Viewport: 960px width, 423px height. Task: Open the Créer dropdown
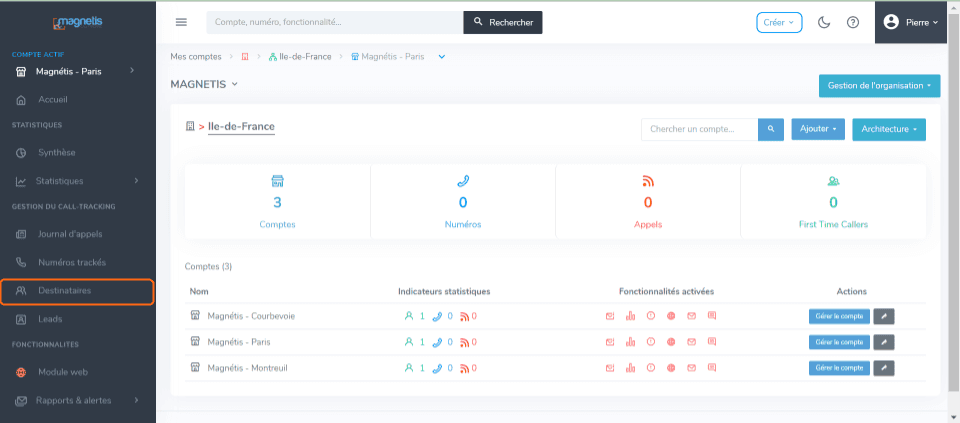click(779, 23)
